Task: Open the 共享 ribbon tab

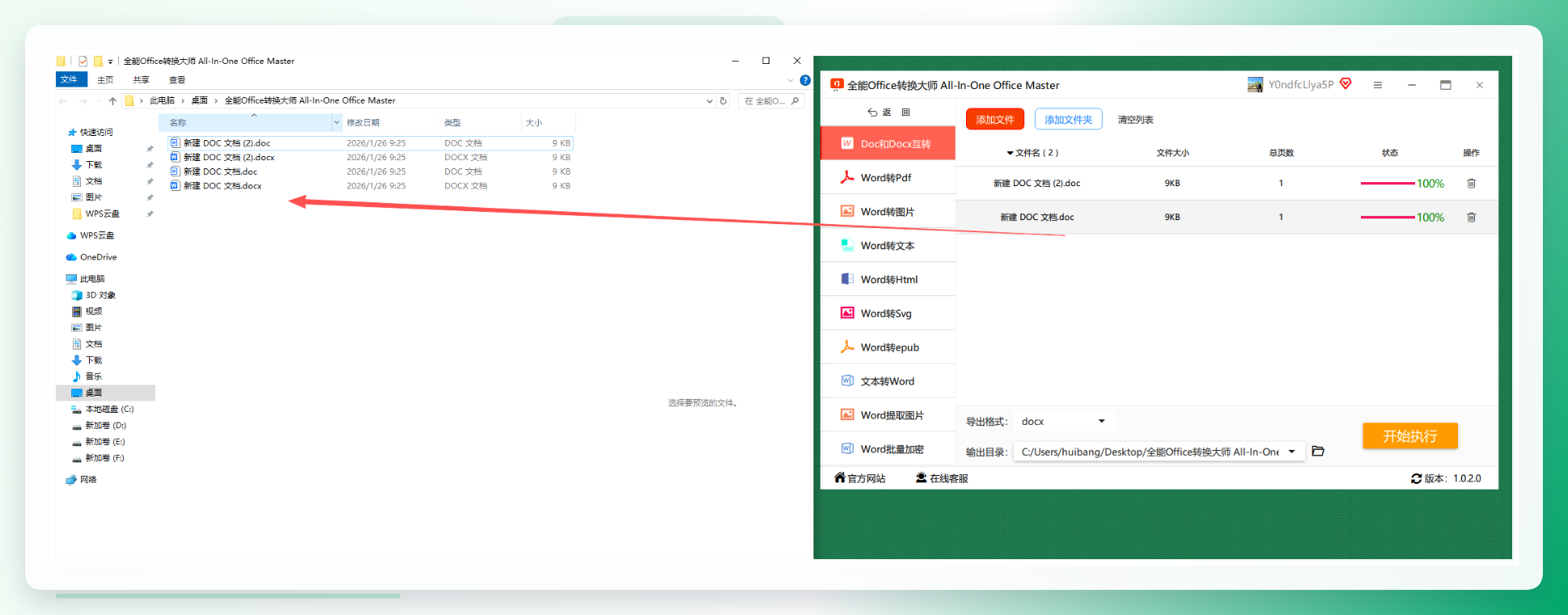Action: tap(142, 80)
